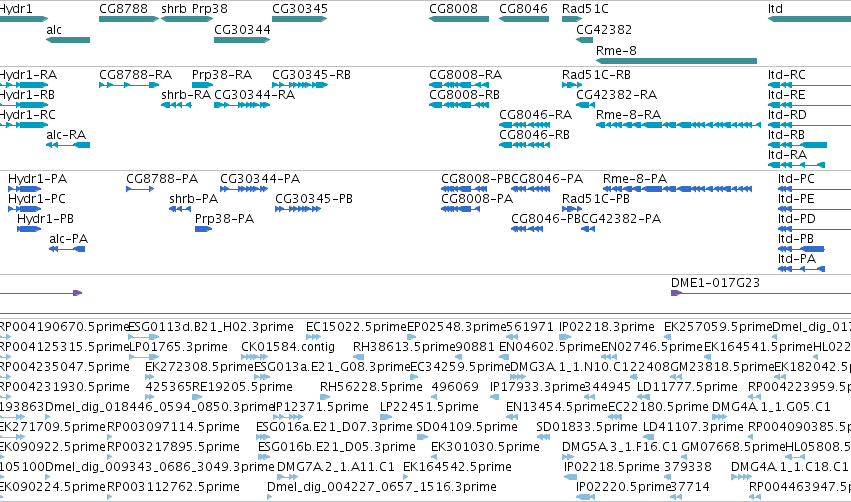The height and width of the screenshot is (502, 851).
Task: Click the CG30344-PA protein label
Action: pos(260,179)
